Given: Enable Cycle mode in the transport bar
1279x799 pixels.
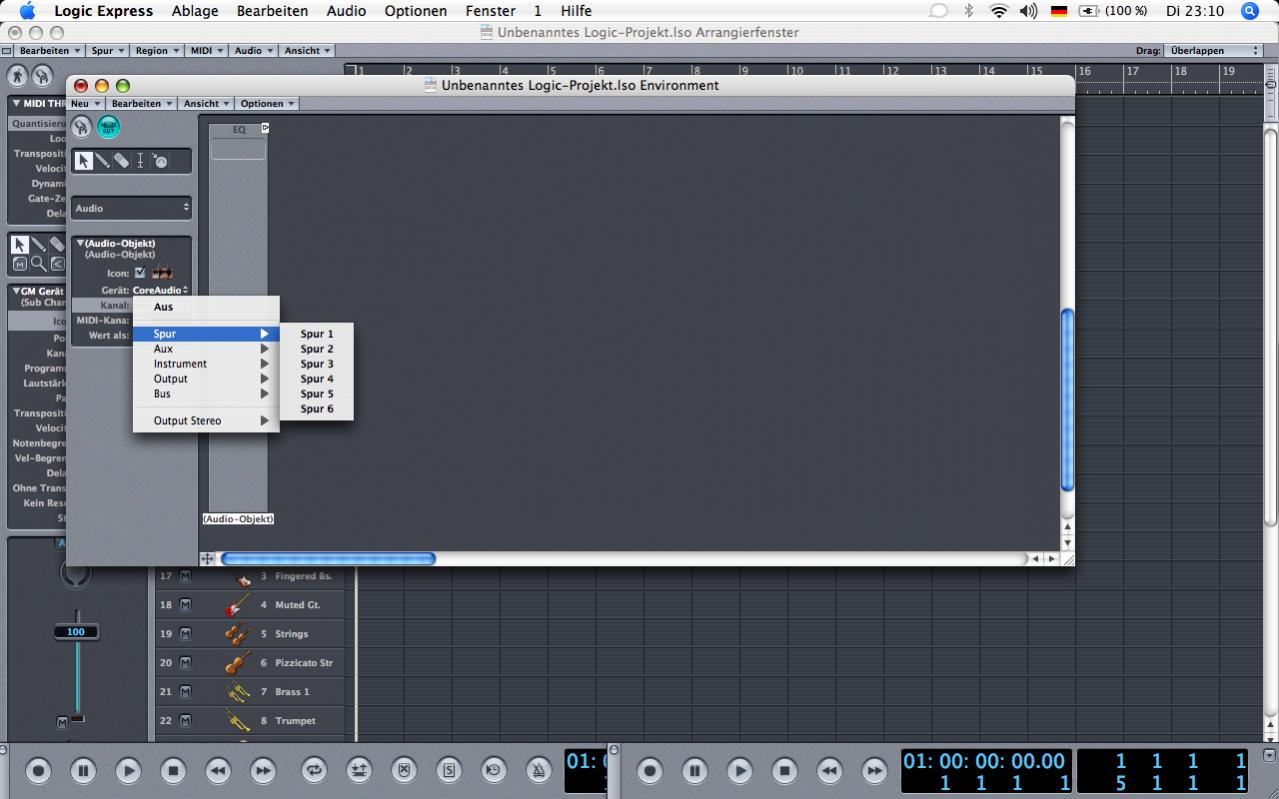Looking at the screenshot, I should tap(314, 770).
